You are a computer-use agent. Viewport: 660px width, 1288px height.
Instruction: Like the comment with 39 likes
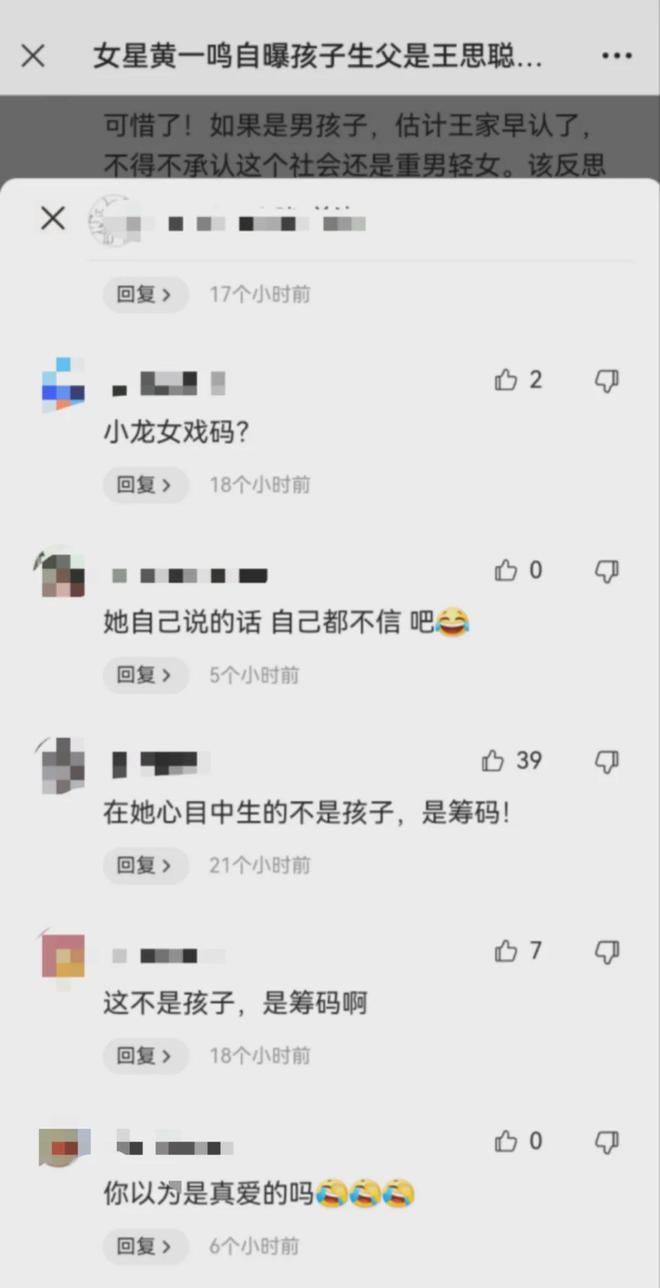(x=493, y=761)
